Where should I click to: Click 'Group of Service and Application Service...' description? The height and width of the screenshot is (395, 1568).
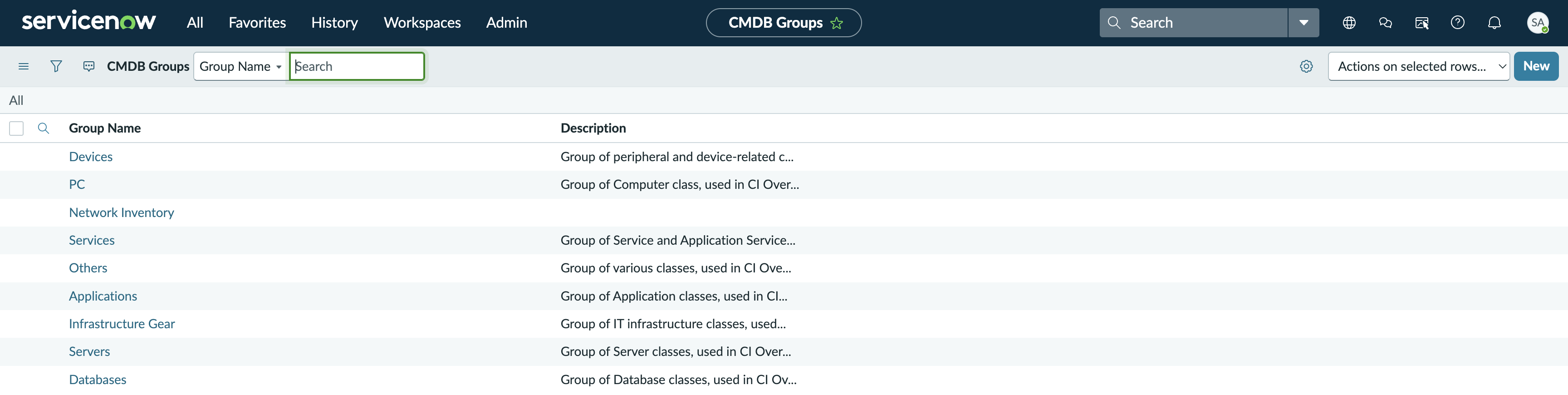(x=677, y=240)
